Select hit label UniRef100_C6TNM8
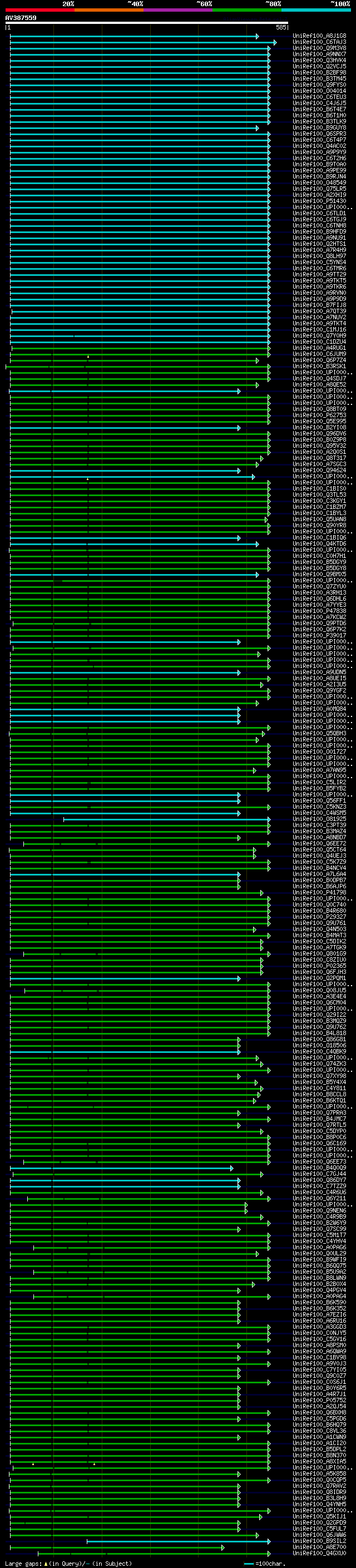 pyautogui.click(x=319, y=226)
